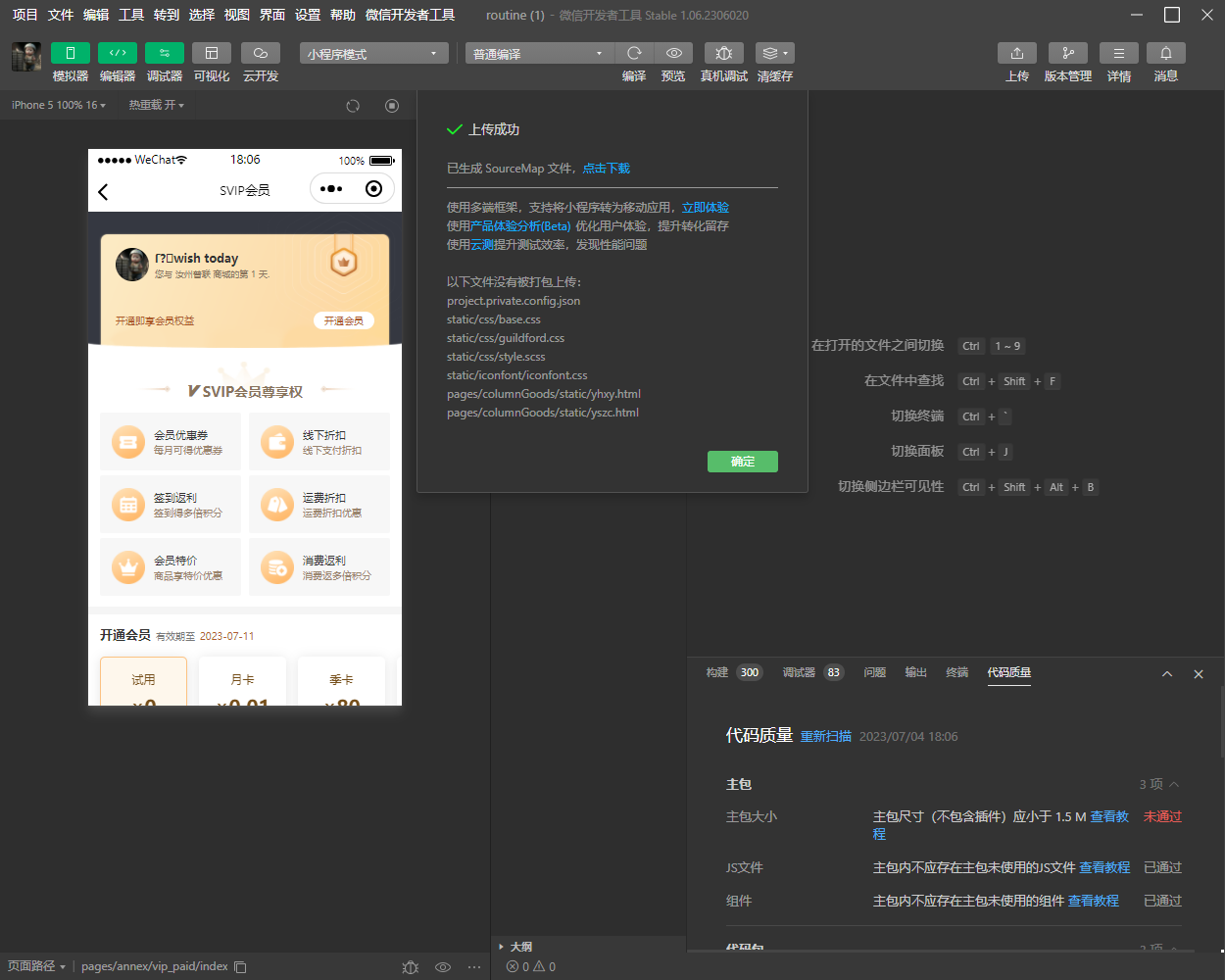The image size is (1225, 980).
Task: Select the 线下折扣 privilege card
Action: 319,442
